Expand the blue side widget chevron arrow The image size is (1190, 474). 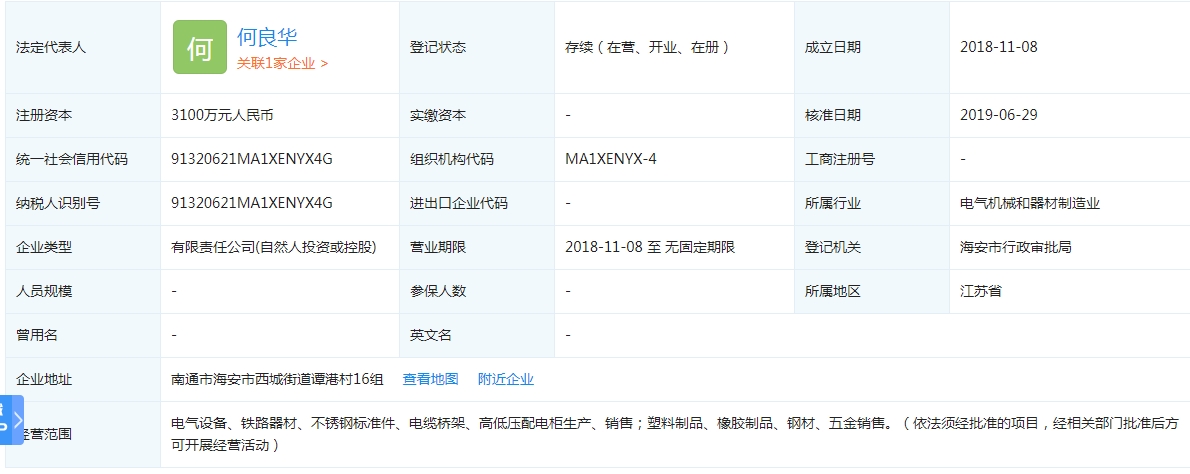coord(17,420)
